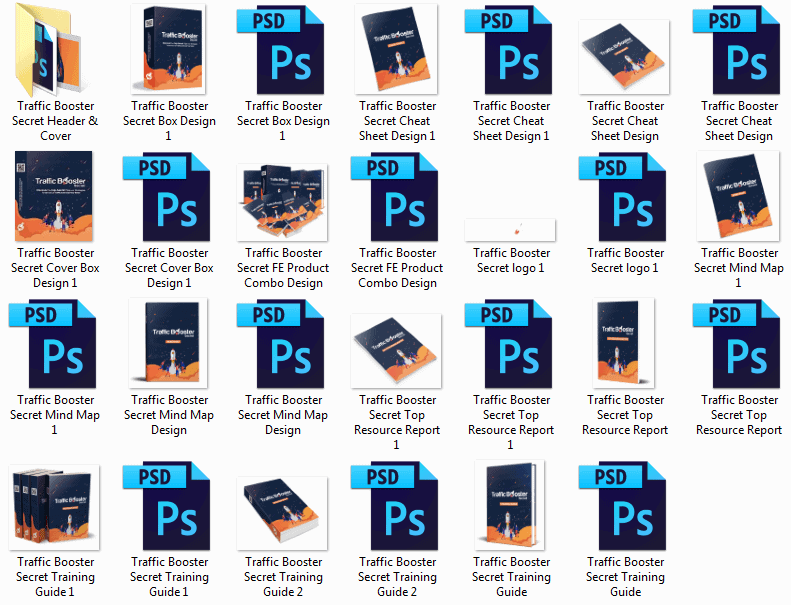Select the Top Resource Report 1 PSD file
This screenshot has height=605, width=791.
[x=508, y=344]
